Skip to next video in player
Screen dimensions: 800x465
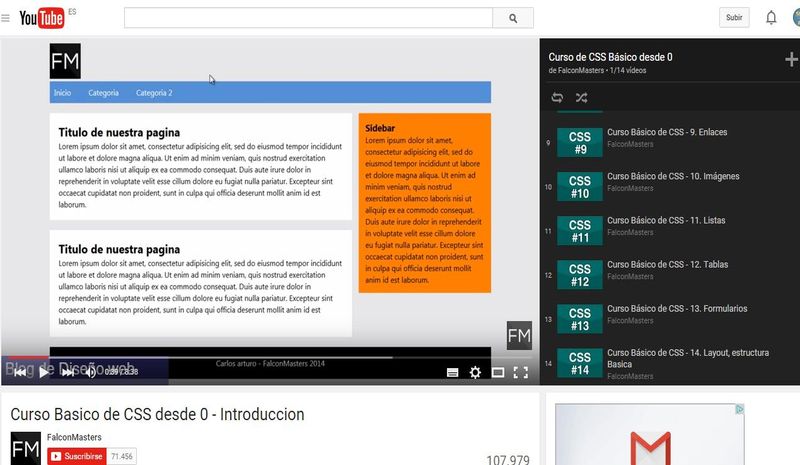[x=68, y=373]
